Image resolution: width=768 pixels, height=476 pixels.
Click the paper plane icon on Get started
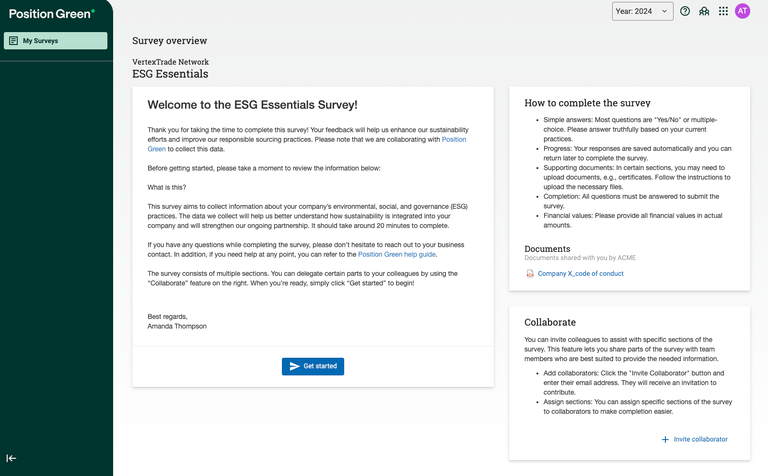[x=294, y=366]
